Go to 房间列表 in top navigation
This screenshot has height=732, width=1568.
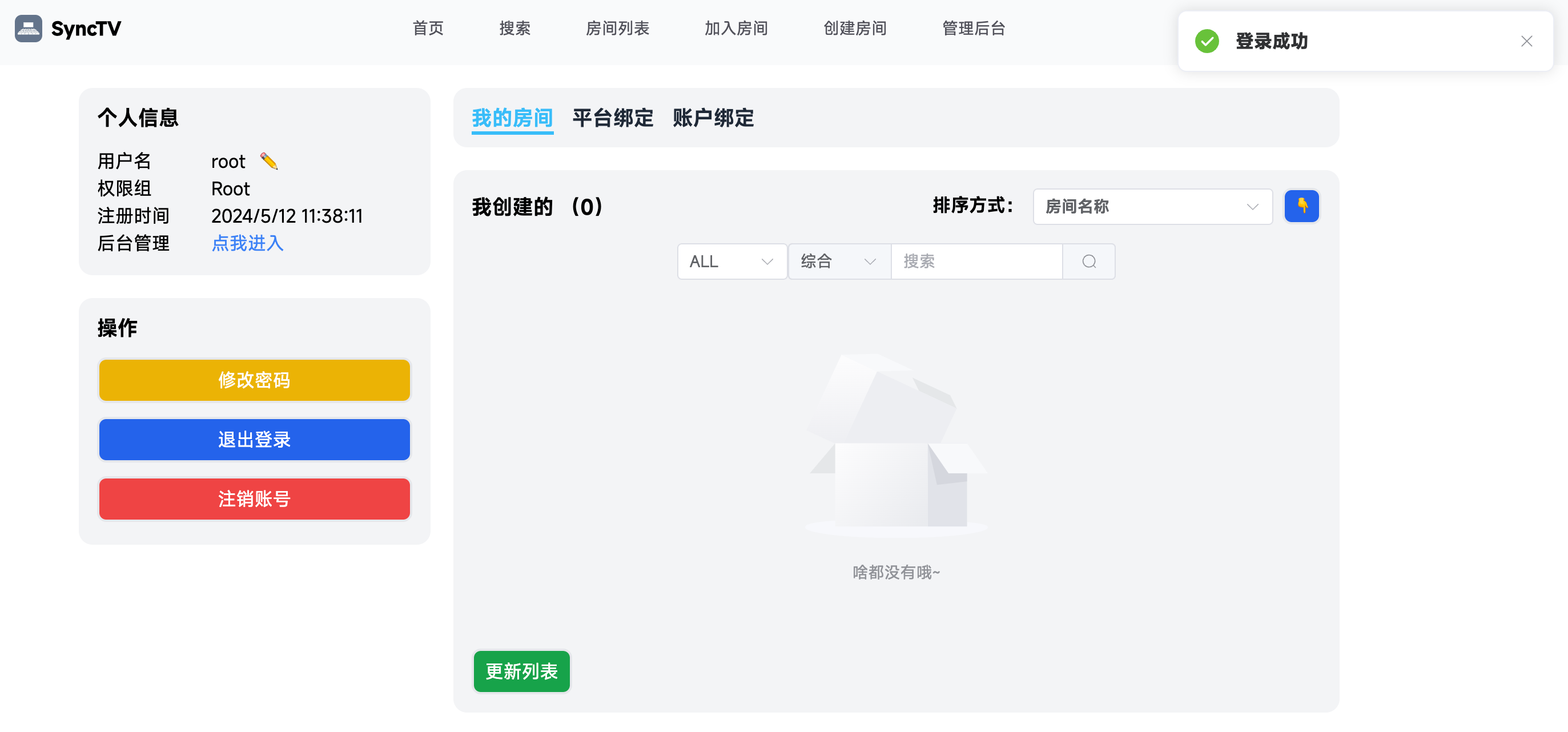pos(617,28)
